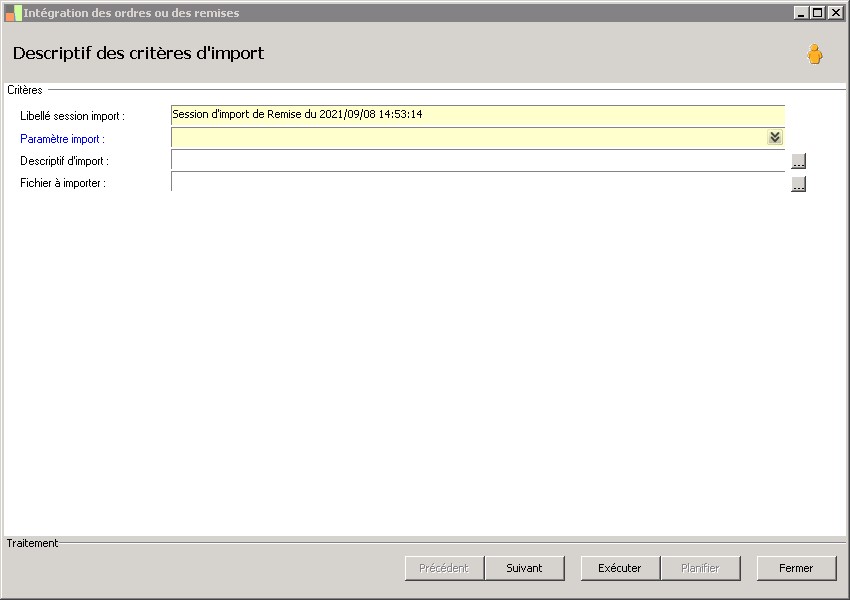The height and width of the screenshot is (600, 850).
Task: Click the Suivant button
Action: tap(524, 568)
